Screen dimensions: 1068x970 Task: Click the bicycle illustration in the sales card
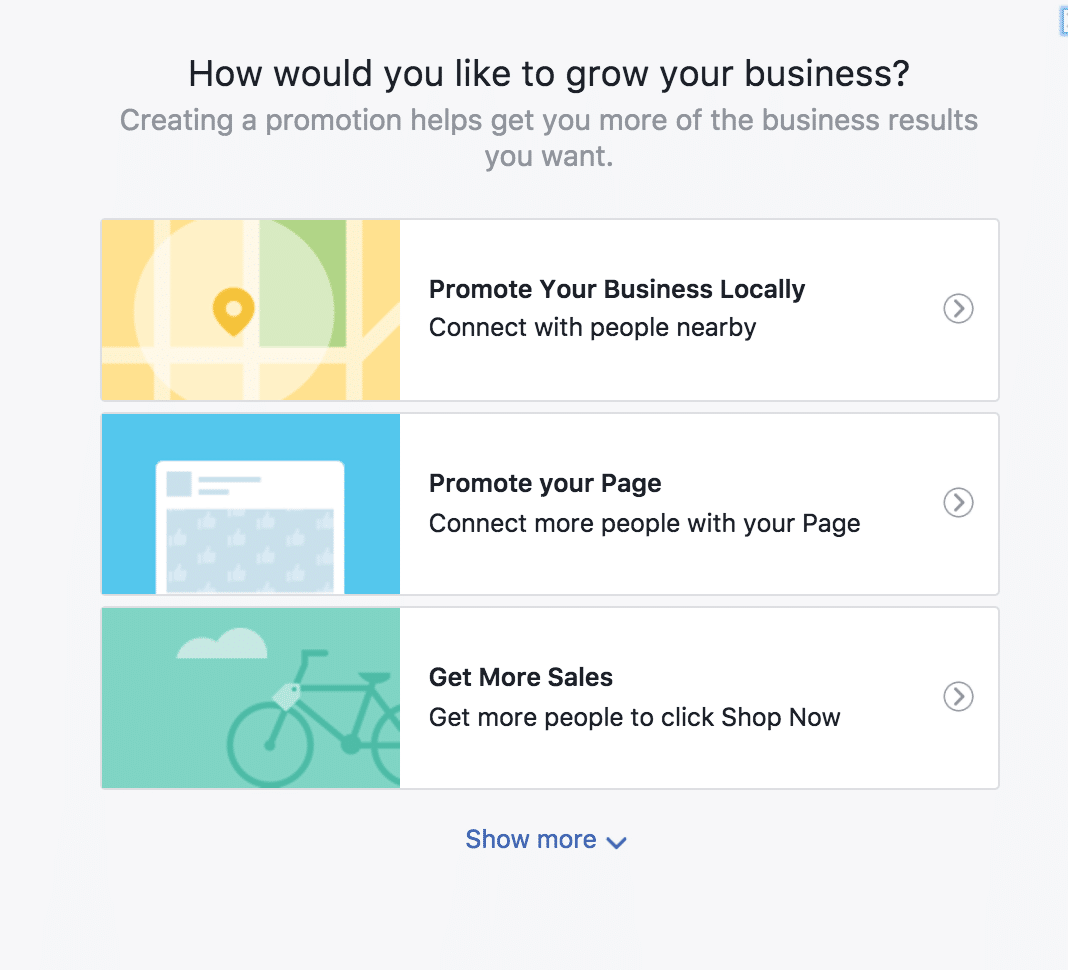click(x=315, y=719)
